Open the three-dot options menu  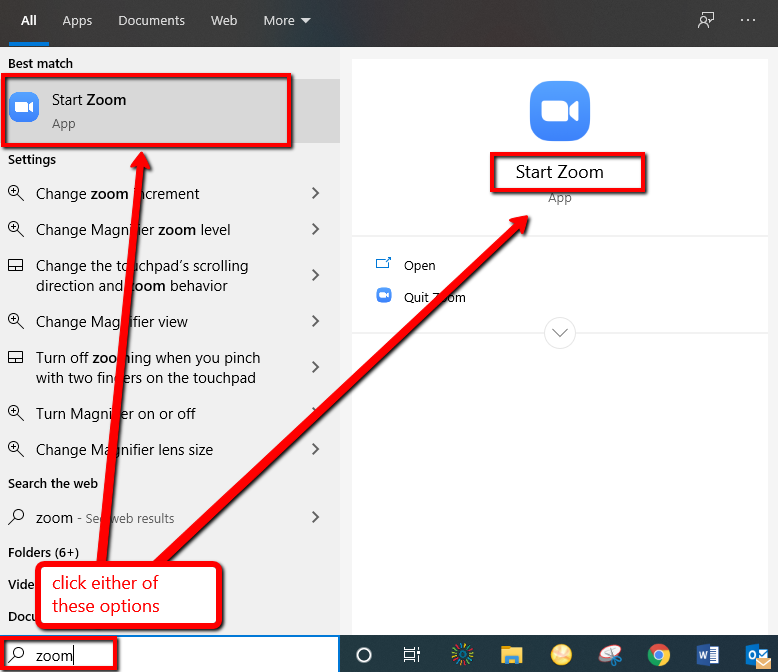tap(748, 20)
